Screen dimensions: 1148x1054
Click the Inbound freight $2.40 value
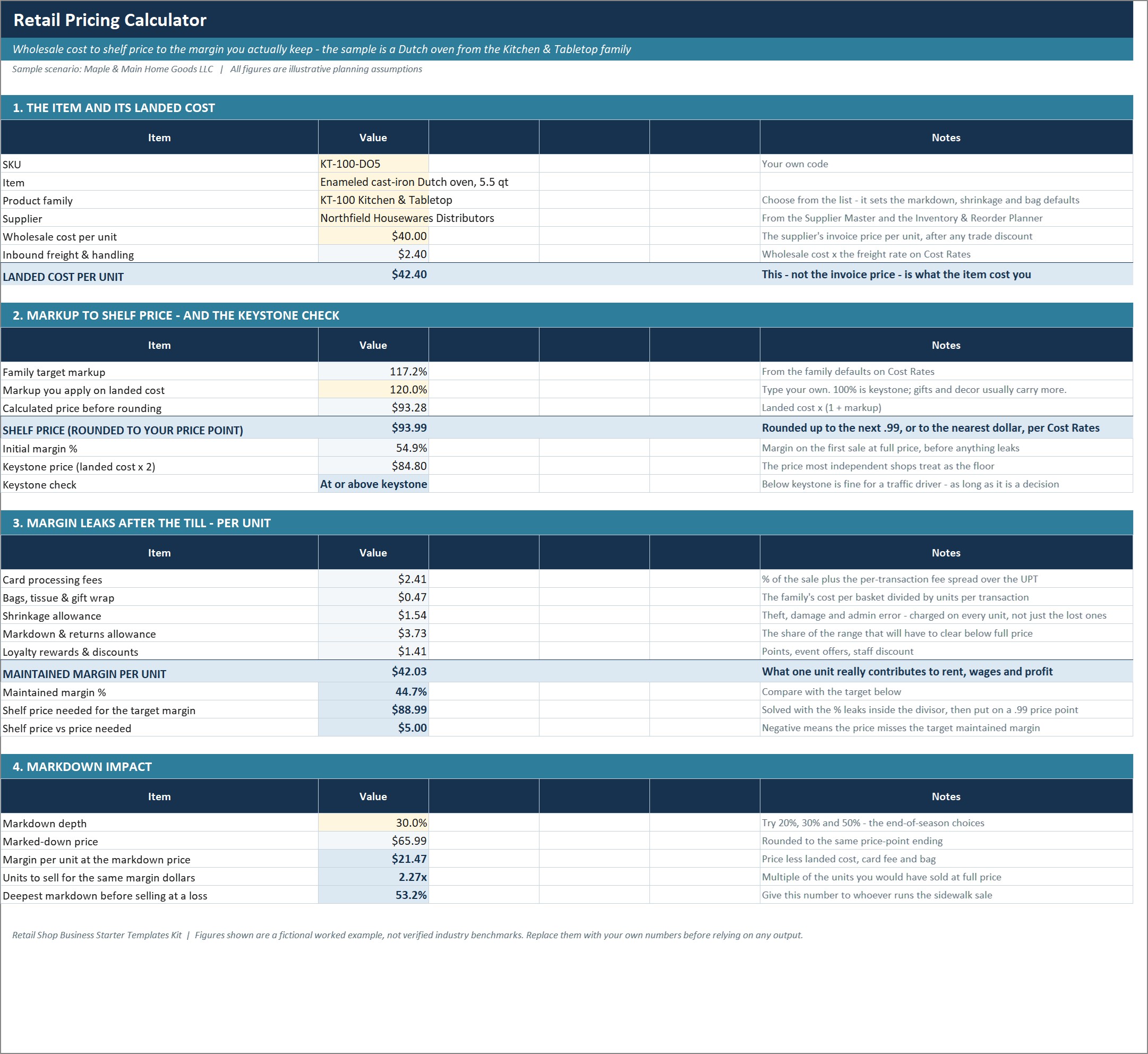coord(373,254)
